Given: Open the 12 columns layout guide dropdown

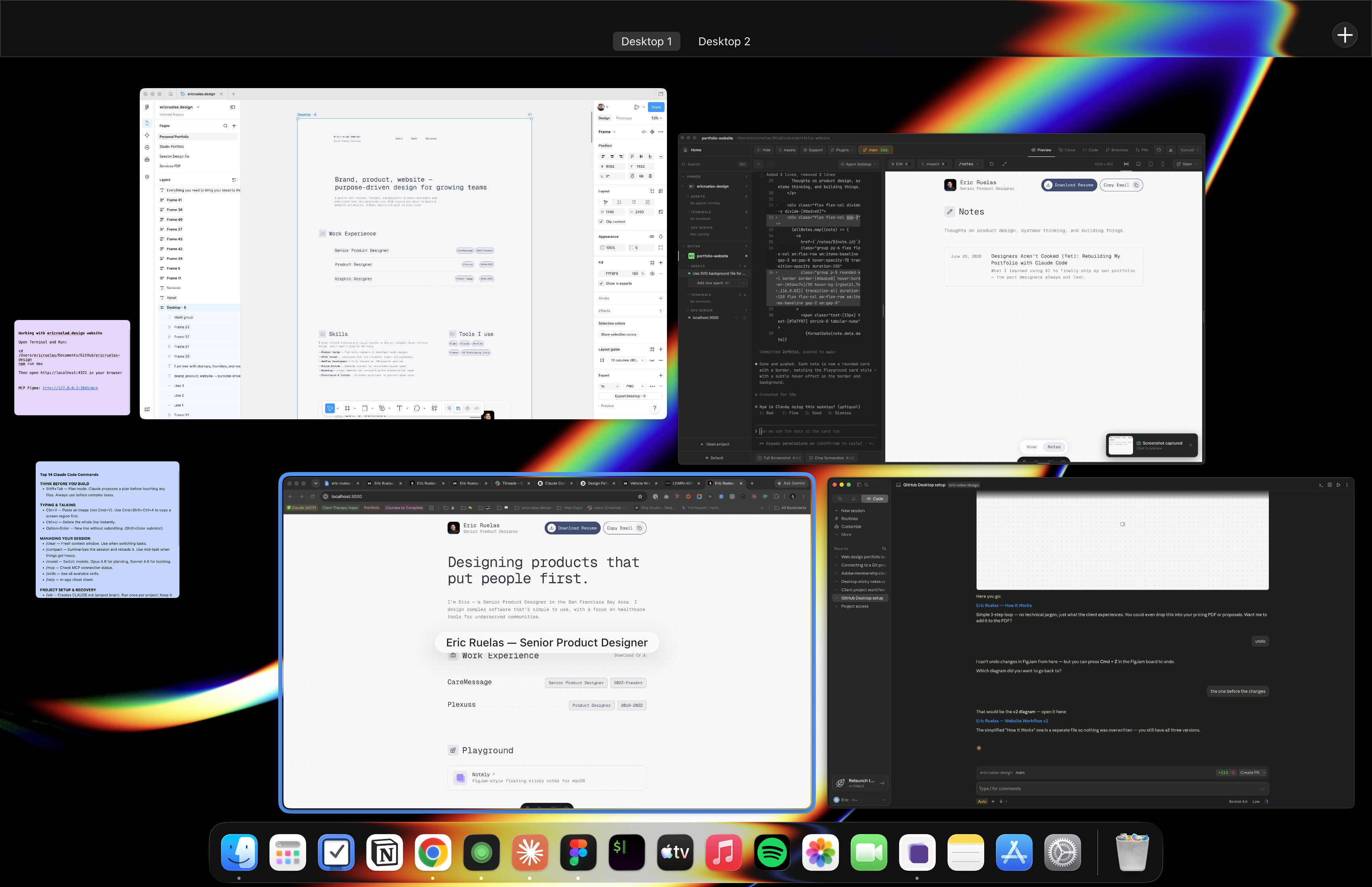Looking at the screenshot, I should pos(627,361).
